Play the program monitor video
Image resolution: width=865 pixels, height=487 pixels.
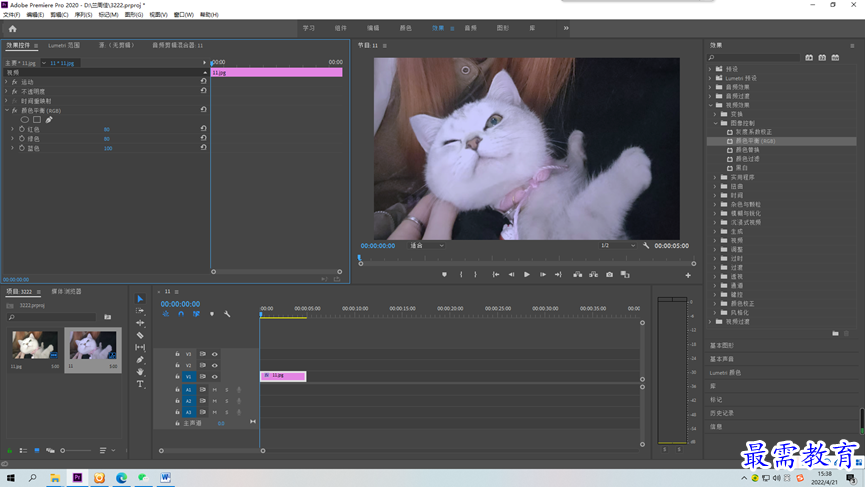527,275
